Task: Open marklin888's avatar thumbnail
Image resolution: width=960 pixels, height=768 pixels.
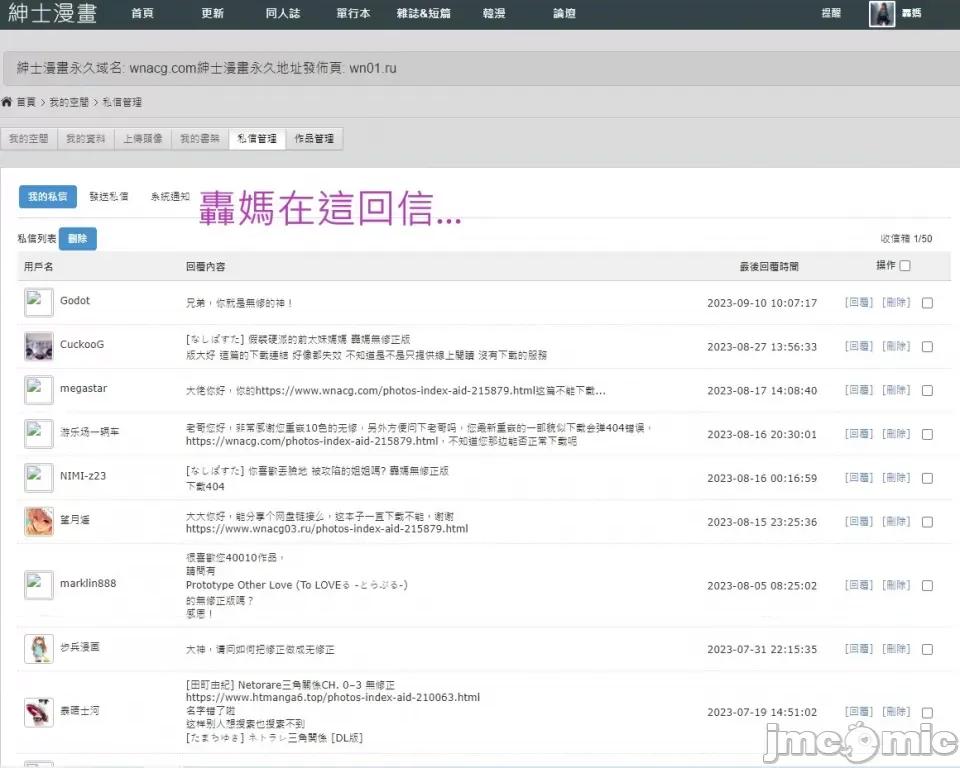Action: (x=39, y=585)
